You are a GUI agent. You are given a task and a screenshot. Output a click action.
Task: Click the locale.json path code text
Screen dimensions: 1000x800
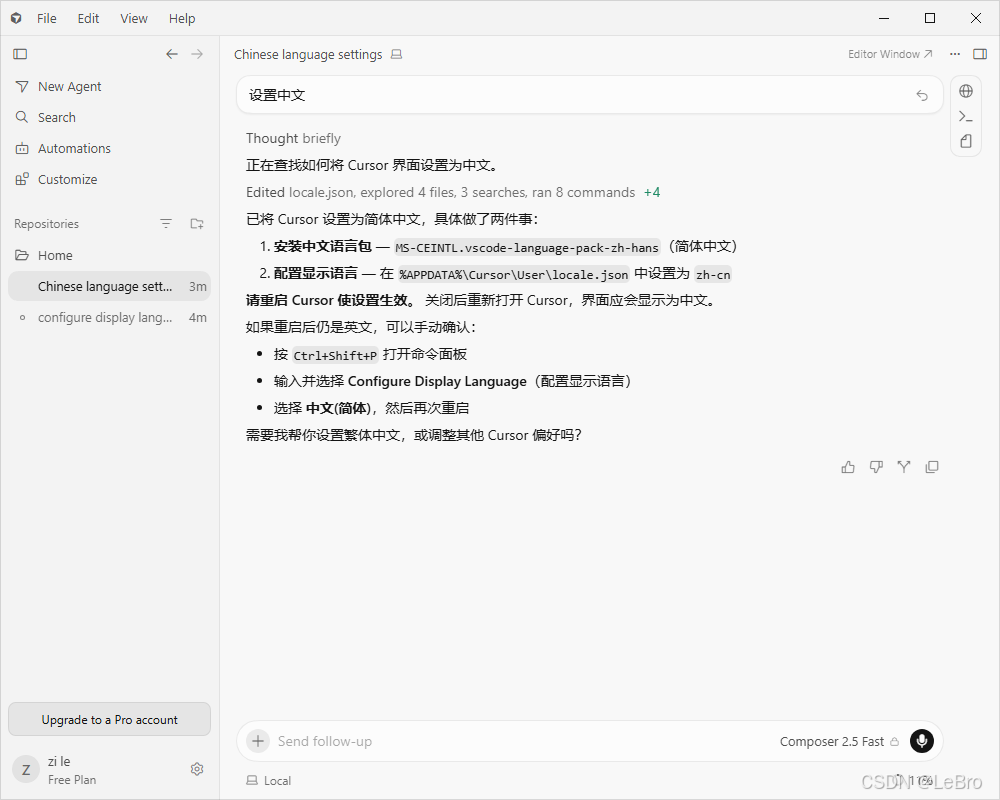point(514,274)
